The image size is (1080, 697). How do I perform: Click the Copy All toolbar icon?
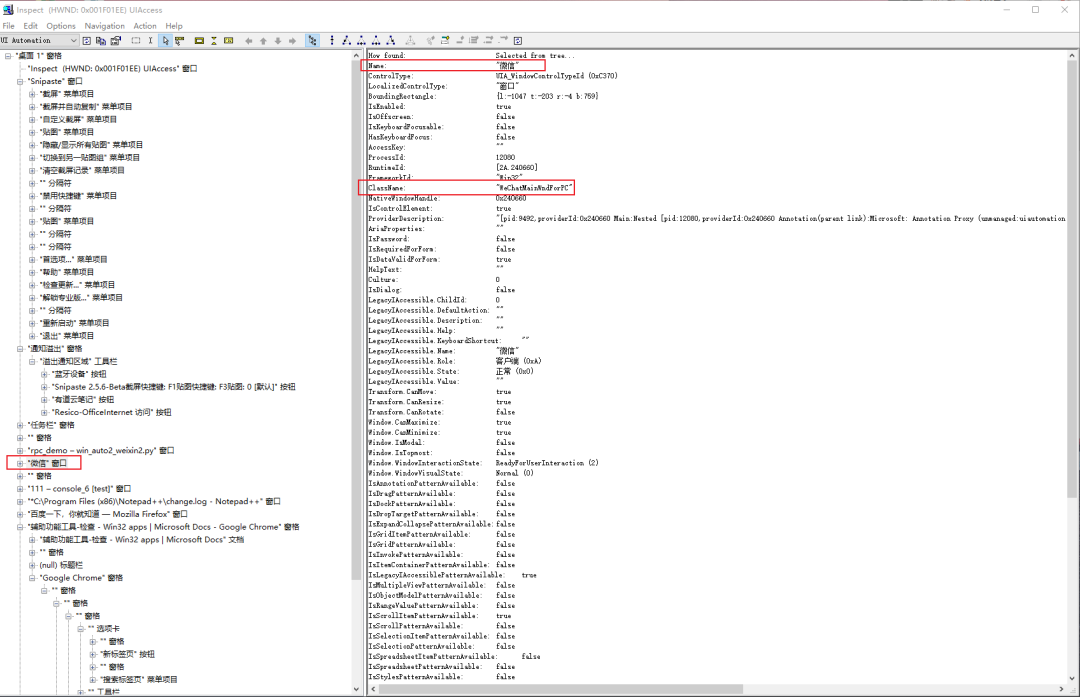point(99,40)
